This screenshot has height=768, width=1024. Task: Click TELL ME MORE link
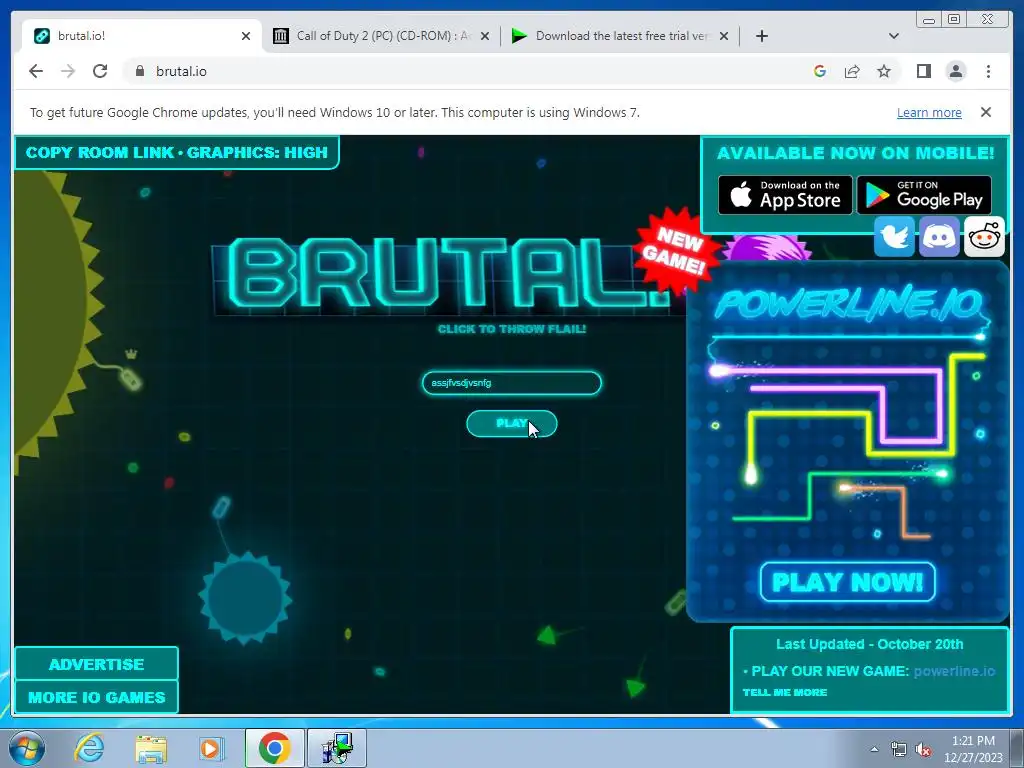coord(785,692)
